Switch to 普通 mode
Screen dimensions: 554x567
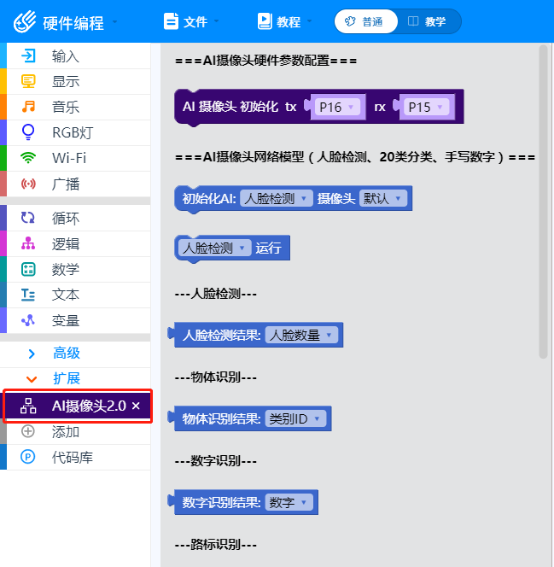tap(366, 22)
